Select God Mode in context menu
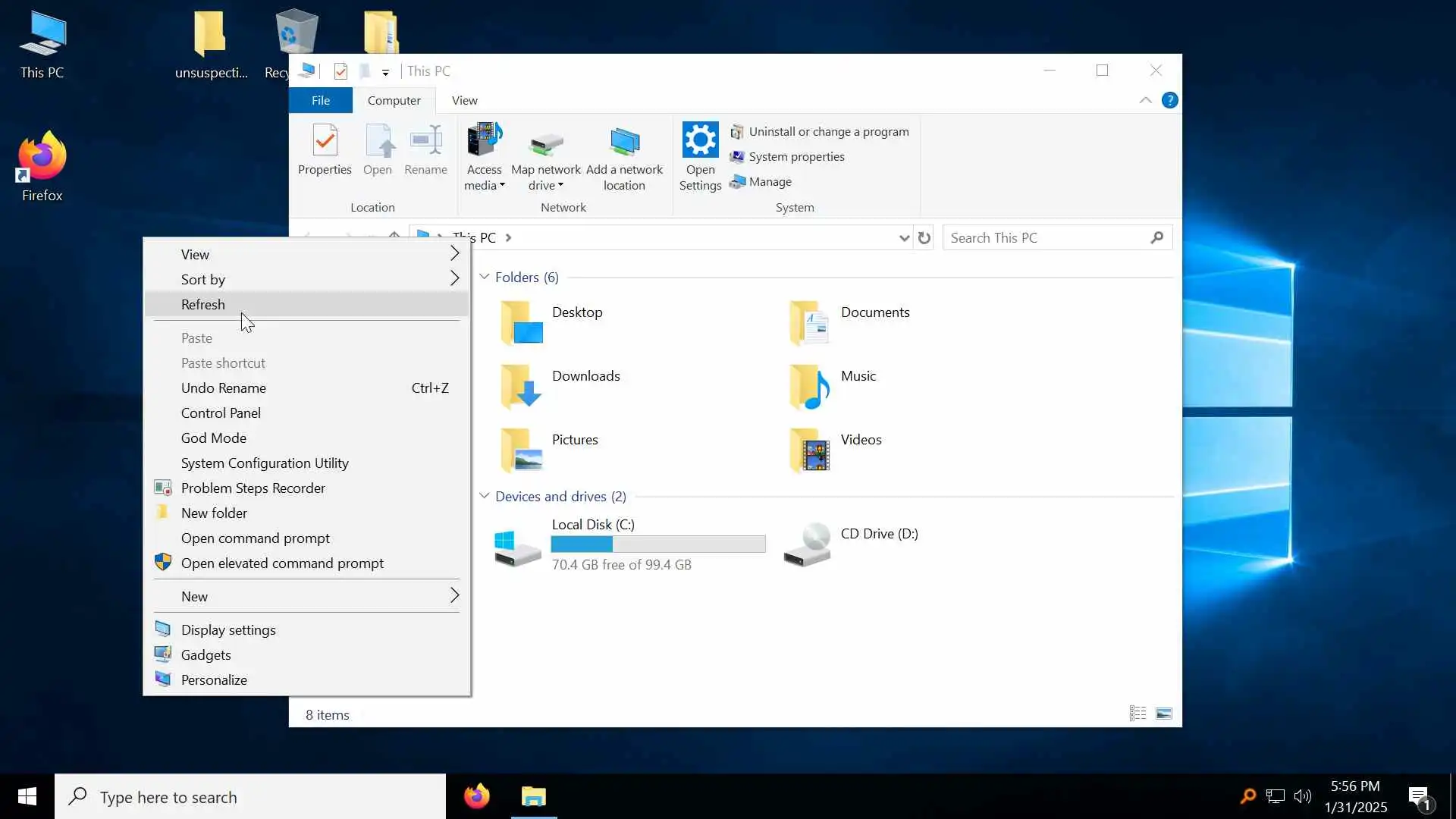 [214, 438]
